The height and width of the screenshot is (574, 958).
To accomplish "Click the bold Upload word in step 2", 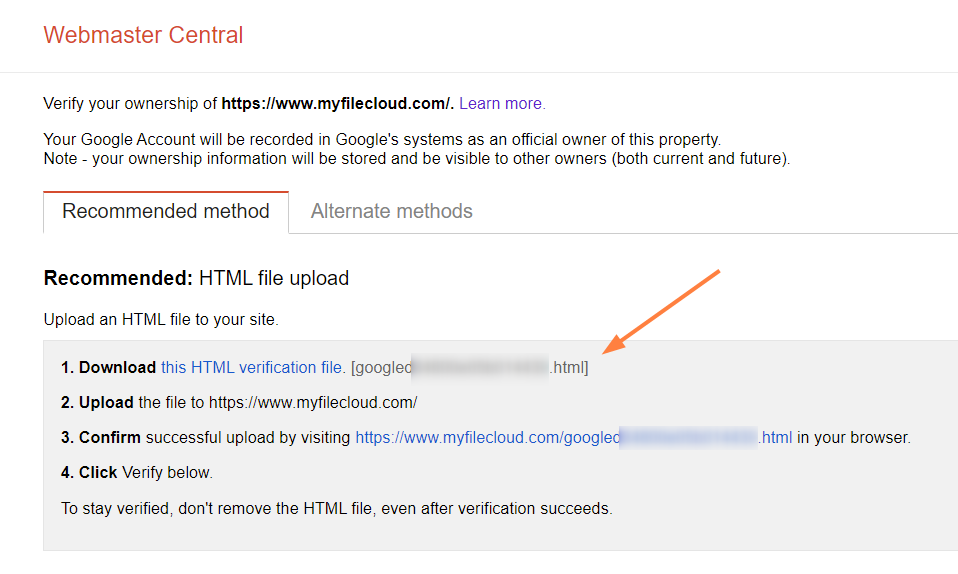I will coord(106,402).
